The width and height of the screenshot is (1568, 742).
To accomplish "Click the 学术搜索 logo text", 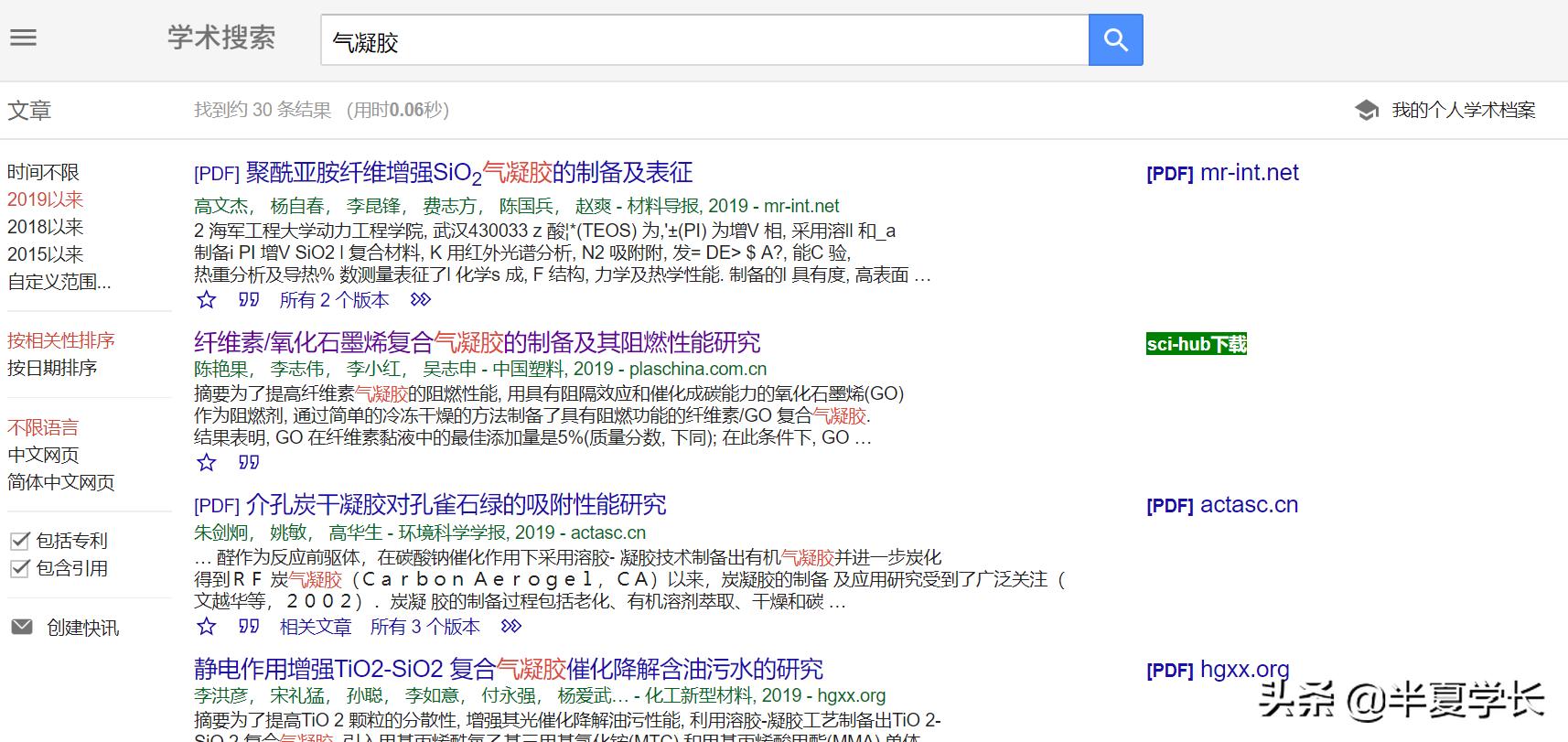I will tap(221, 38).
